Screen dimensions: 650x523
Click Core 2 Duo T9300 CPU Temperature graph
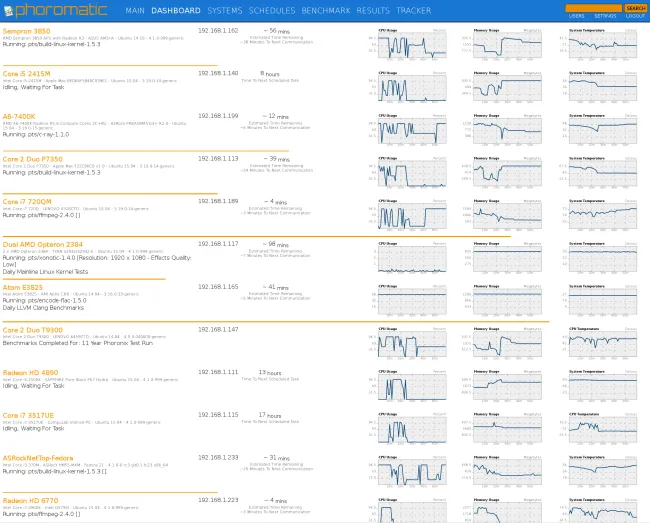603,344
